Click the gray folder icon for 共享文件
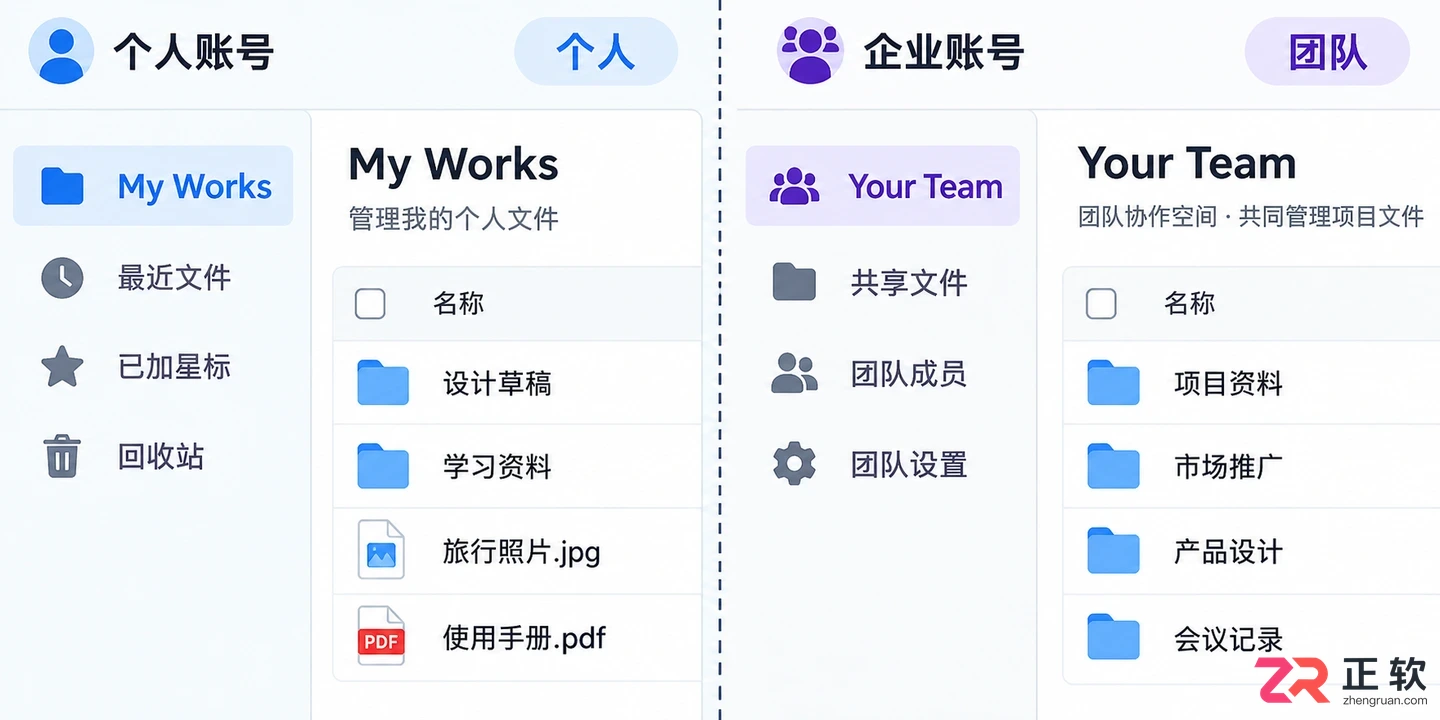Image resolution: width=1440 pixels, height=720 pixels. coord(794,282)
